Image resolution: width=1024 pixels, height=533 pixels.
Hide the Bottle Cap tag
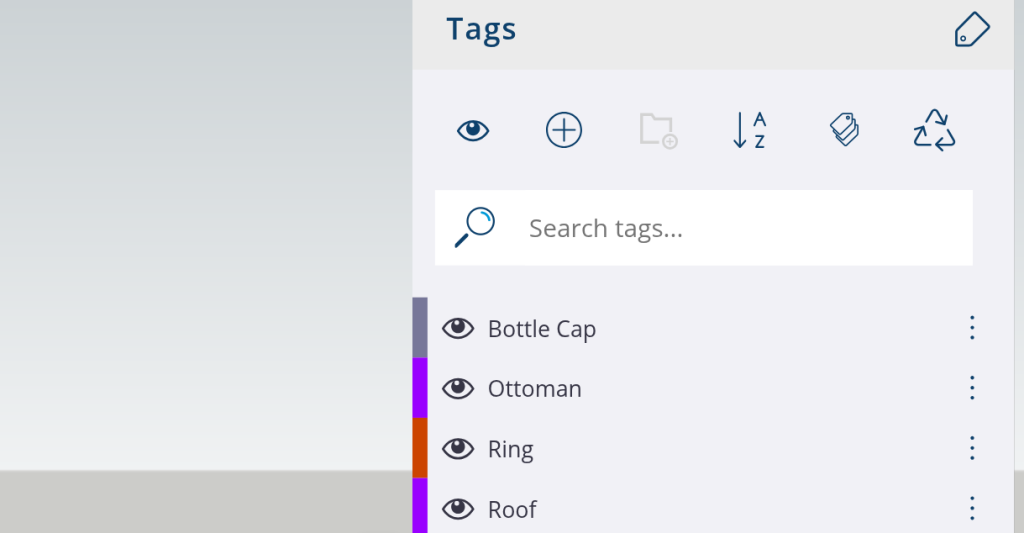(458, 328)
